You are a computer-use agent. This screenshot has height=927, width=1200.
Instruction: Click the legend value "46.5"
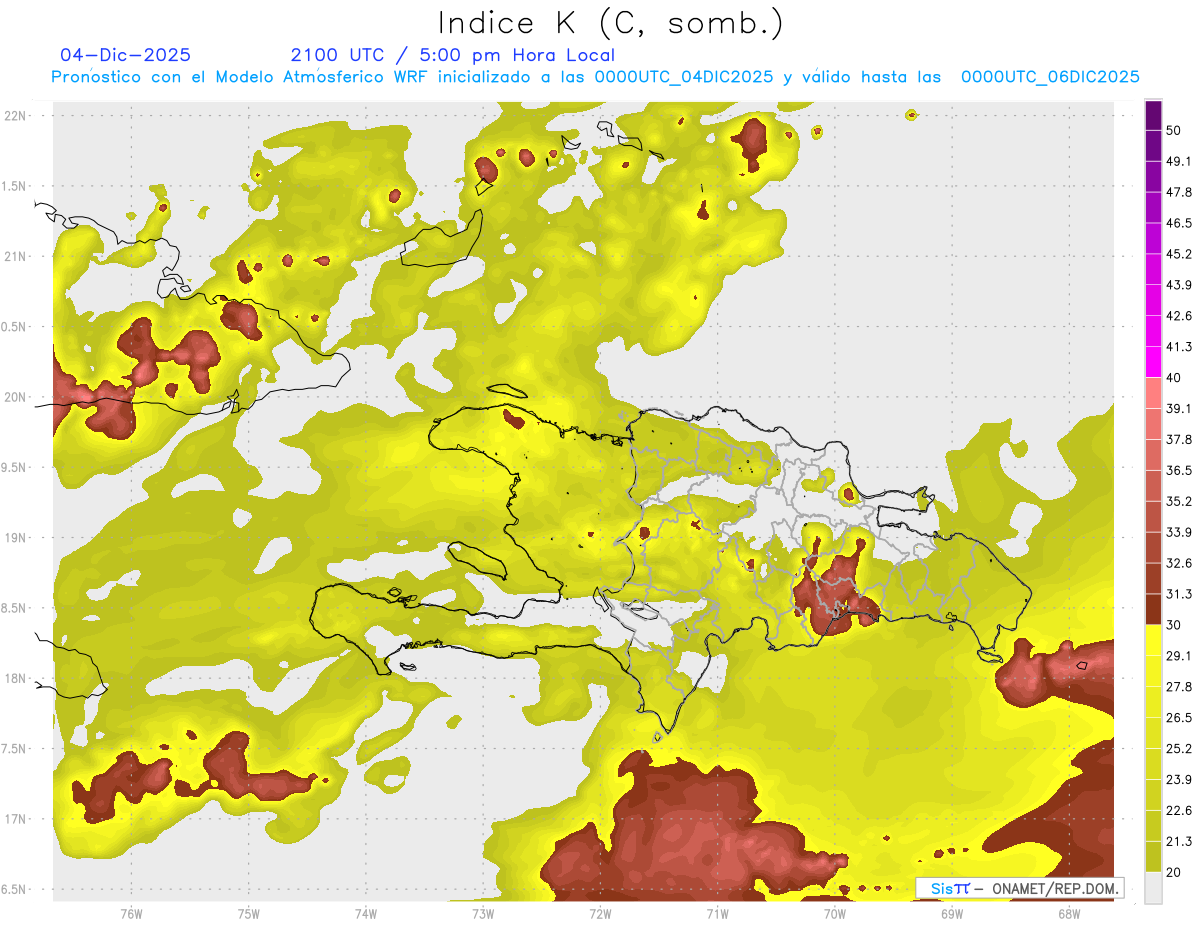1179,223
